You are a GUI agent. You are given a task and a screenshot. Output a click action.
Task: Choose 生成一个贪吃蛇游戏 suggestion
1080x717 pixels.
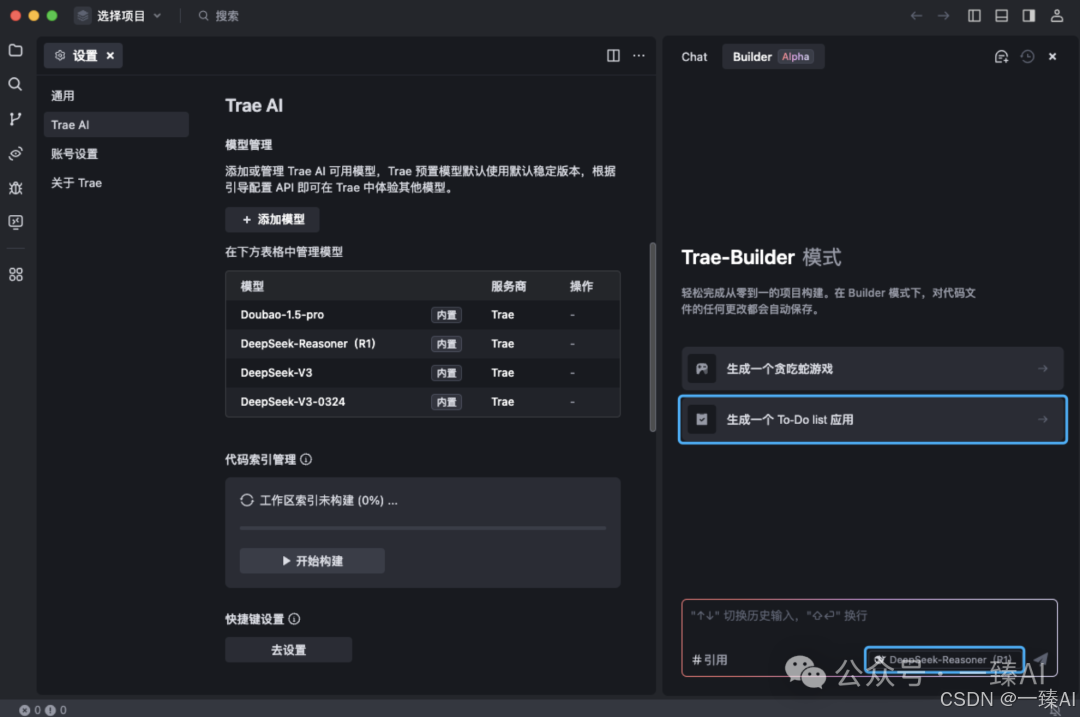point(872,368)
